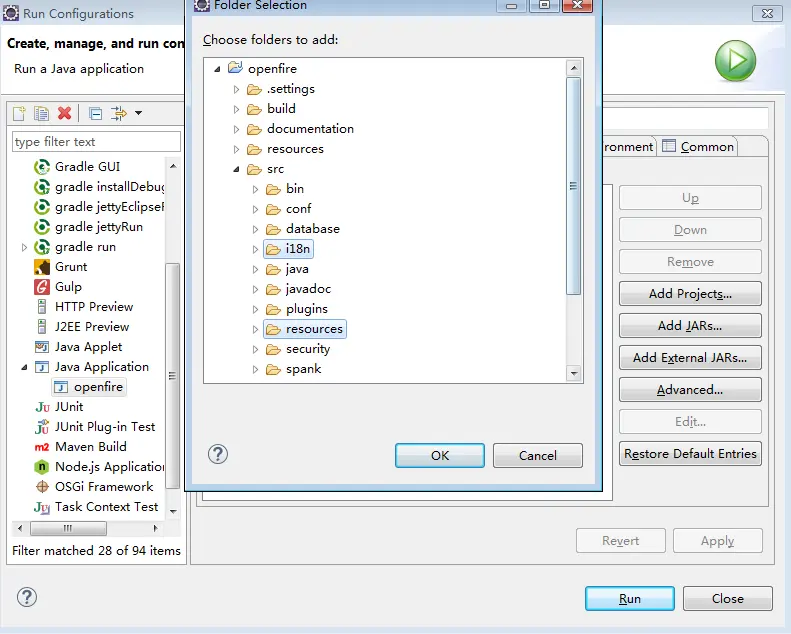Click the Duplicate launch configuration icon
Screen dimensions: 791x634
tap(41, 113)
